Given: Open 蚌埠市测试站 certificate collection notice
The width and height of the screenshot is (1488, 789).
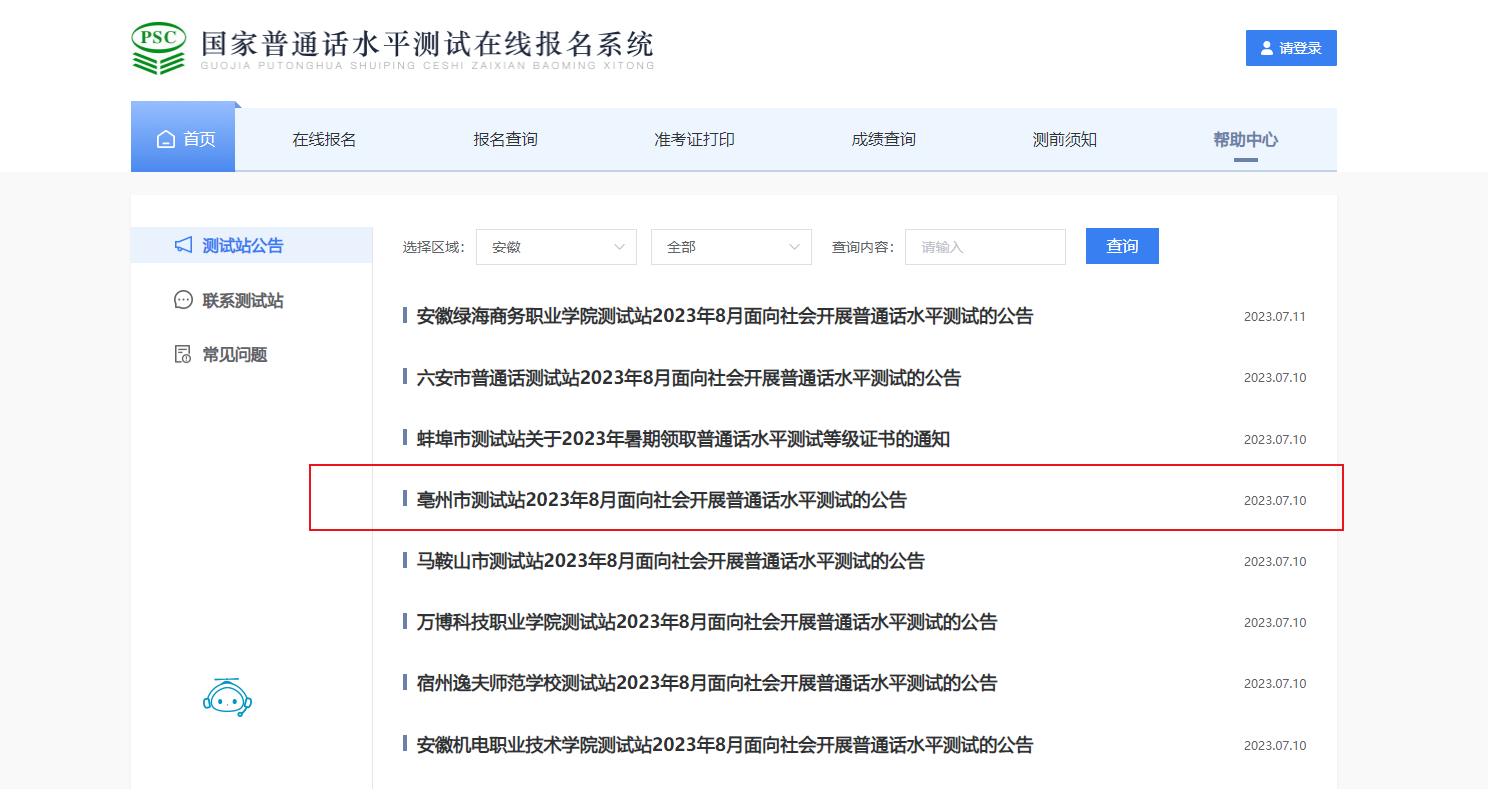Looking at the screenshot, I should click(683, 439).
